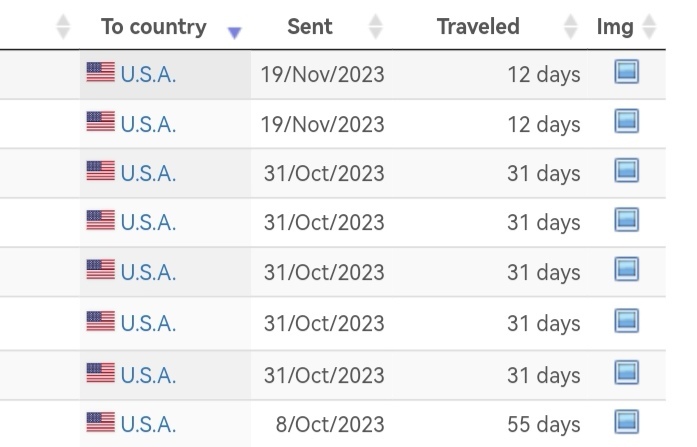
Task: Toggle sort arrows beside Sent column
Action: pos(376,26)
